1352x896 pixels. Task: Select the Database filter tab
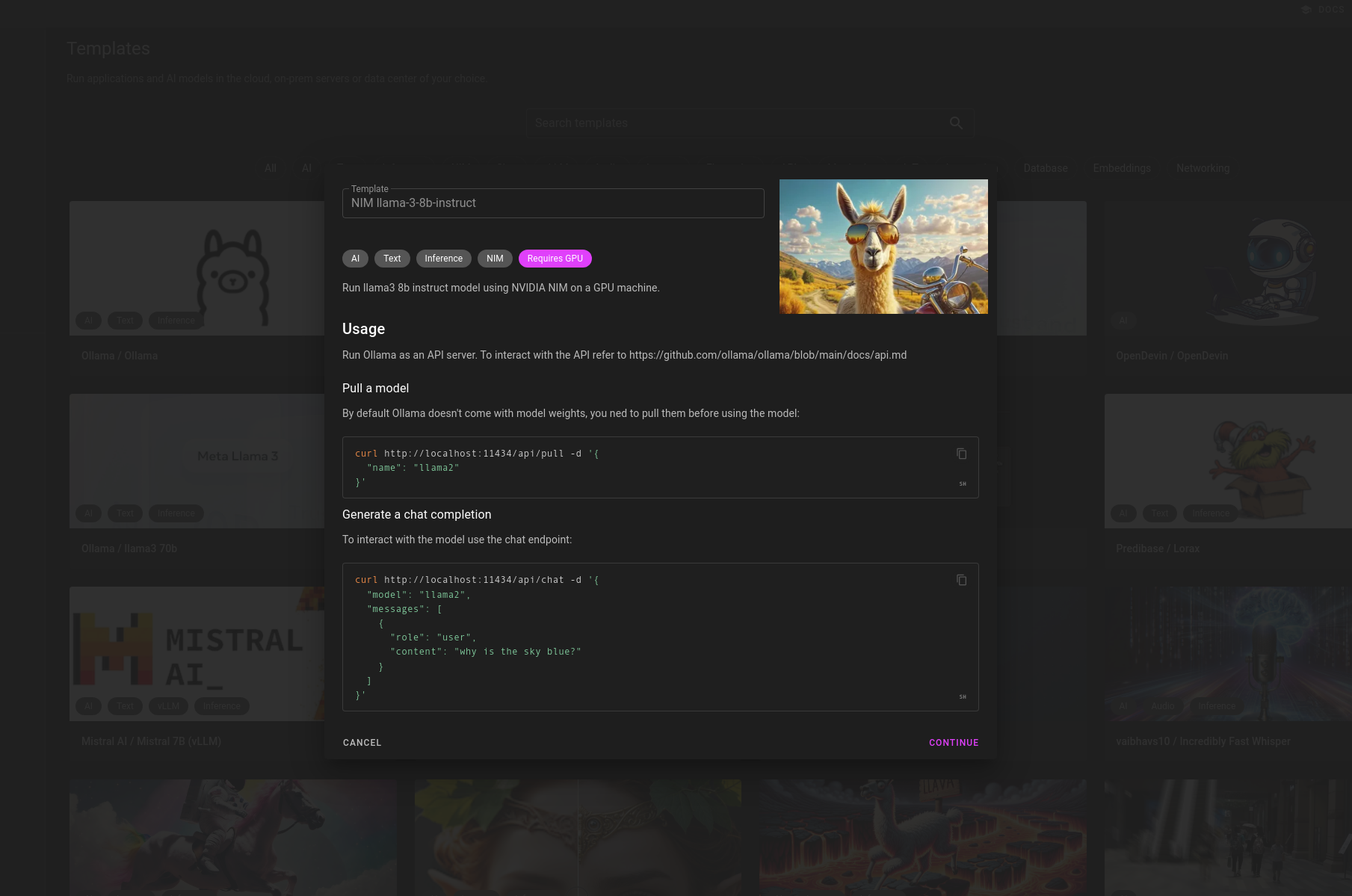(x=1046, y=168)
